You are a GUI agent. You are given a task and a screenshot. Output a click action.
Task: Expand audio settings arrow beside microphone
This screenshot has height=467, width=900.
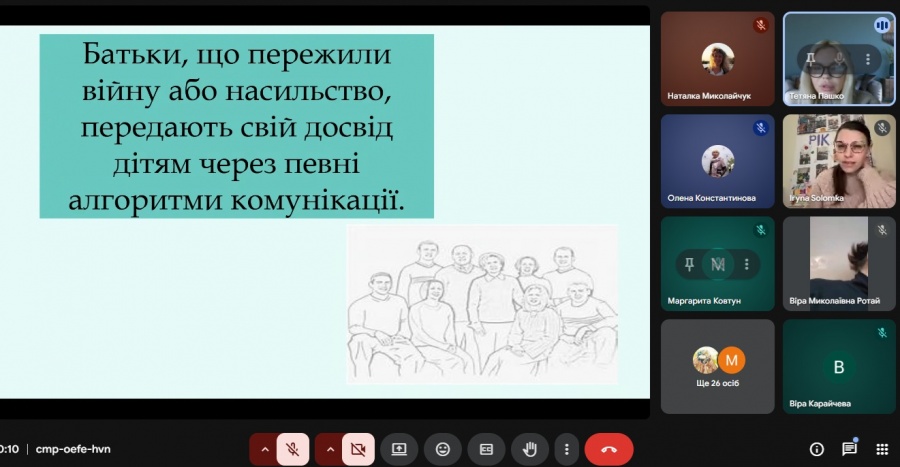tap(264, 449)
